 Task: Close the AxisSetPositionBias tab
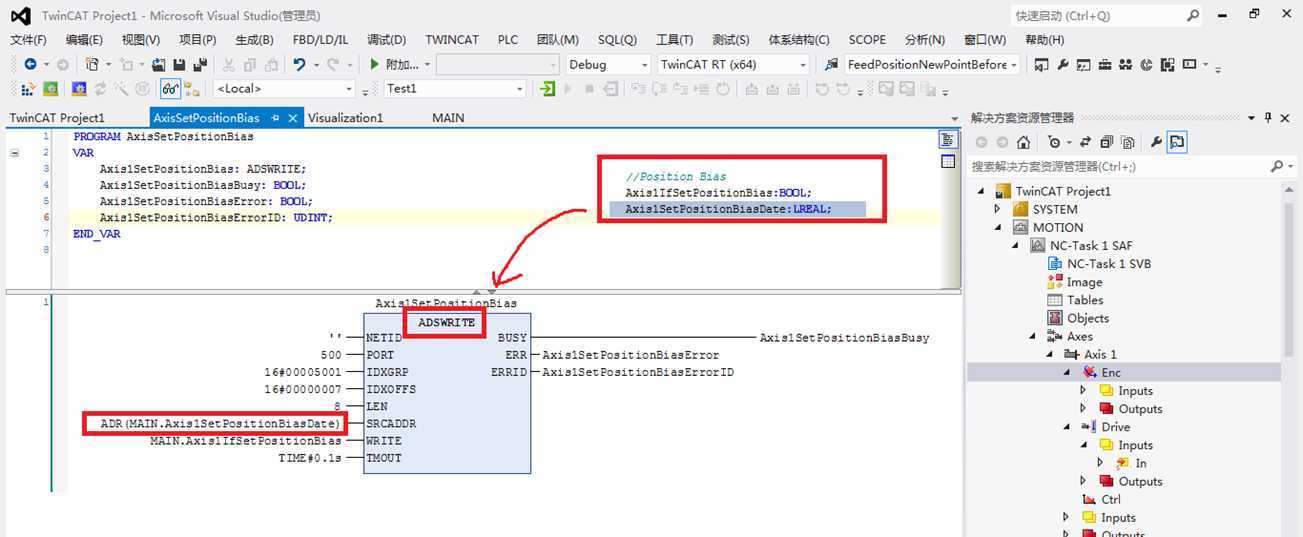(x=293, y=118)
